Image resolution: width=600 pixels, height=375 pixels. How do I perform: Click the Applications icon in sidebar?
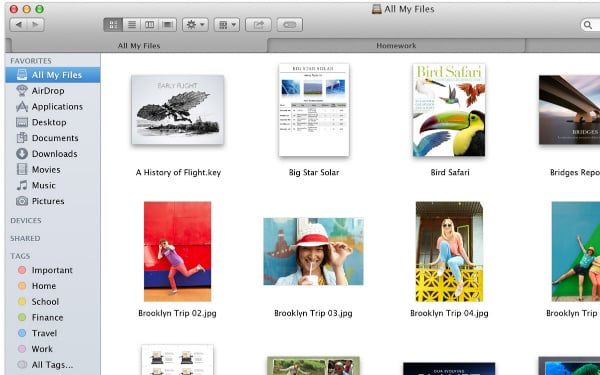tap(22, 106)
